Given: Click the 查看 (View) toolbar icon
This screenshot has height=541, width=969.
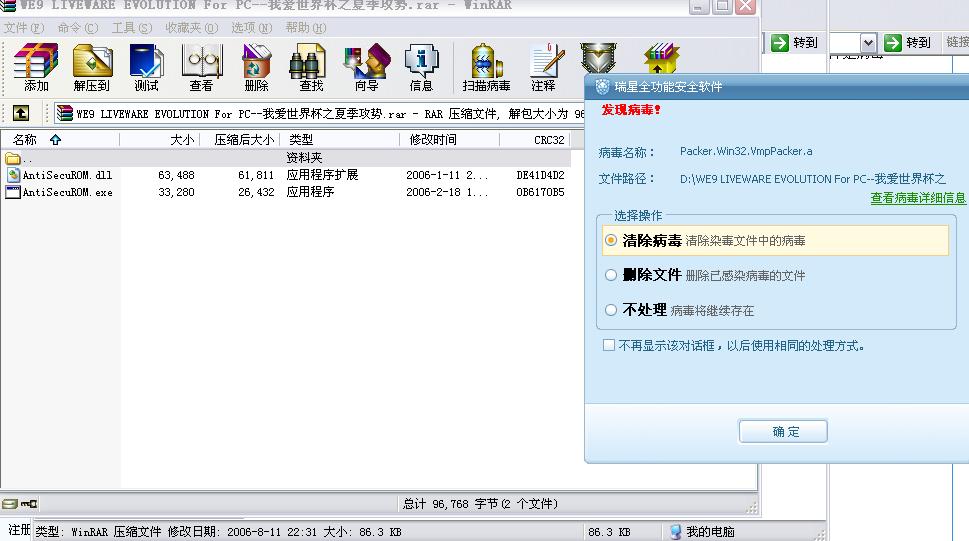Looking at the screenshot, I should [x=201, y=67].
